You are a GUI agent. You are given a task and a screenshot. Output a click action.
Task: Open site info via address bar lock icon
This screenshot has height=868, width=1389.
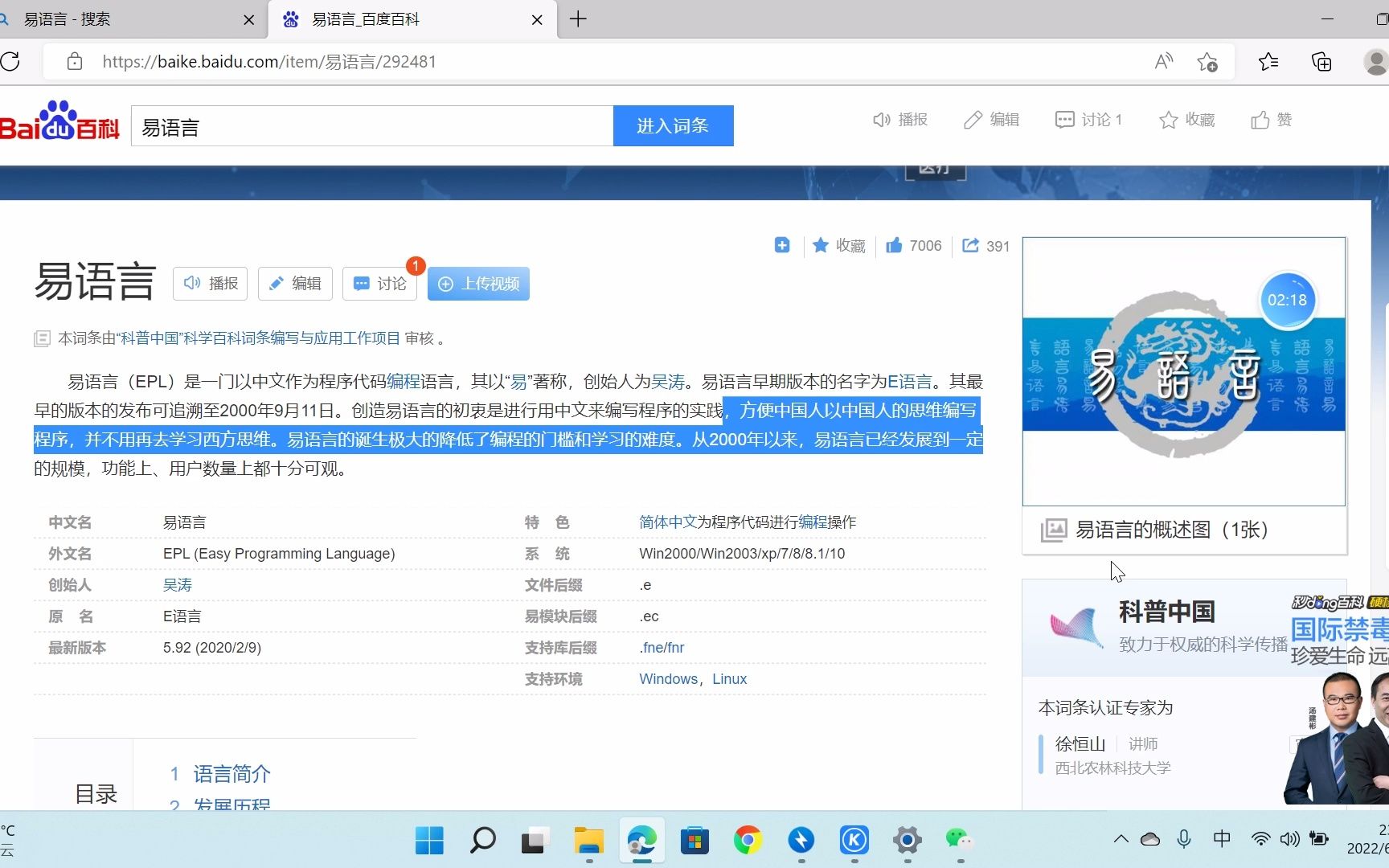coord(75,61)
